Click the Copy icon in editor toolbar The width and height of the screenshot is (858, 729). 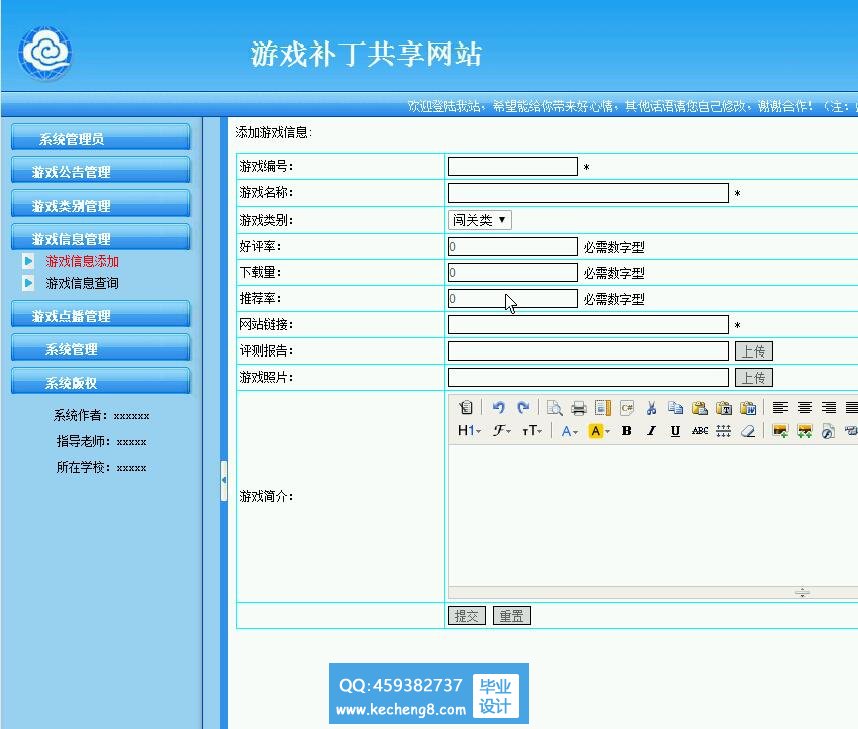pos(675,408)
